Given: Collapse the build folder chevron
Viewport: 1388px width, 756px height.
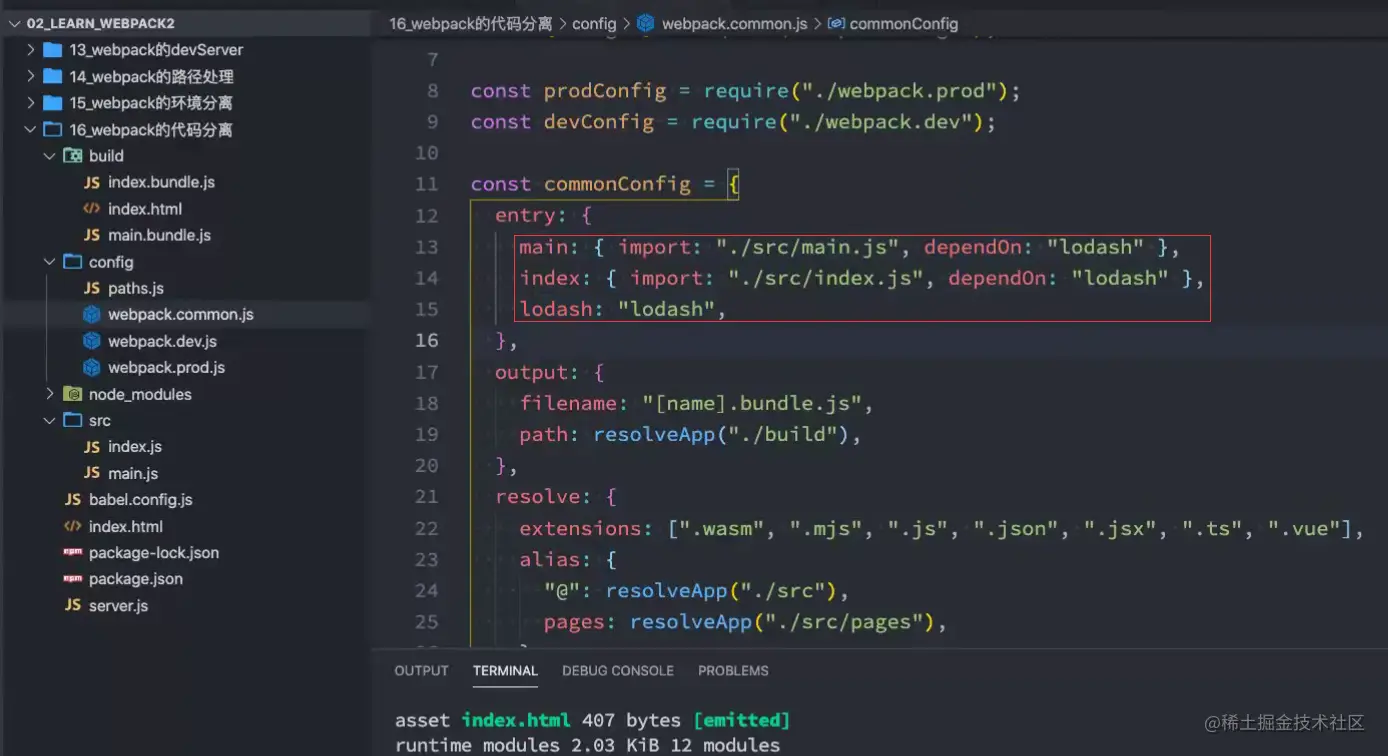Looking at the screenshot, I should [50, 156].
